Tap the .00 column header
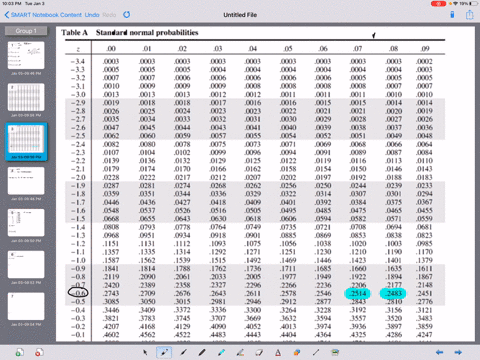Image resolution: width=480 pixels, height=360 pixels. tap(111, 49)
